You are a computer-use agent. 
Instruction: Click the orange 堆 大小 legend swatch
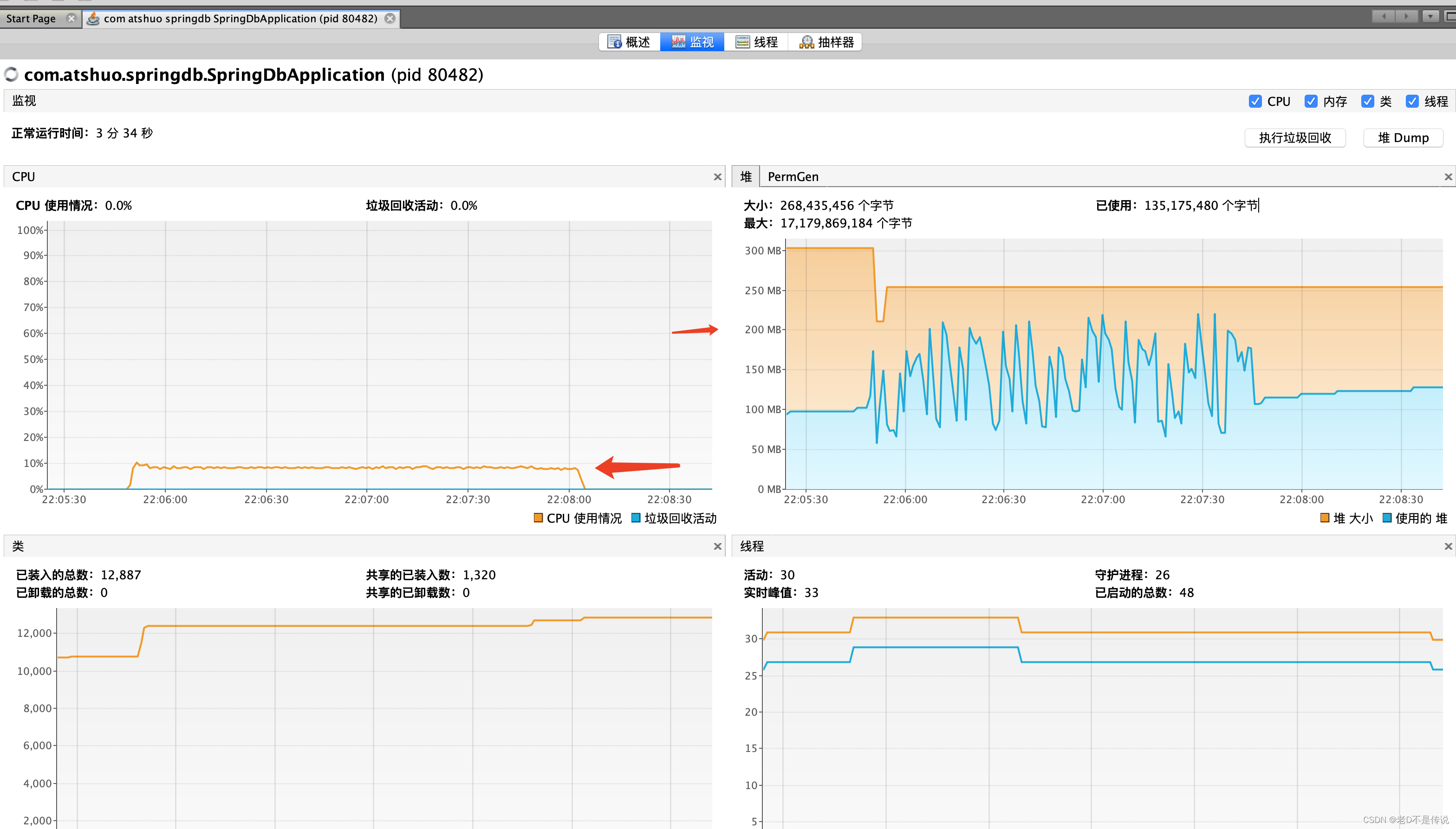(x=1326, y=518)
